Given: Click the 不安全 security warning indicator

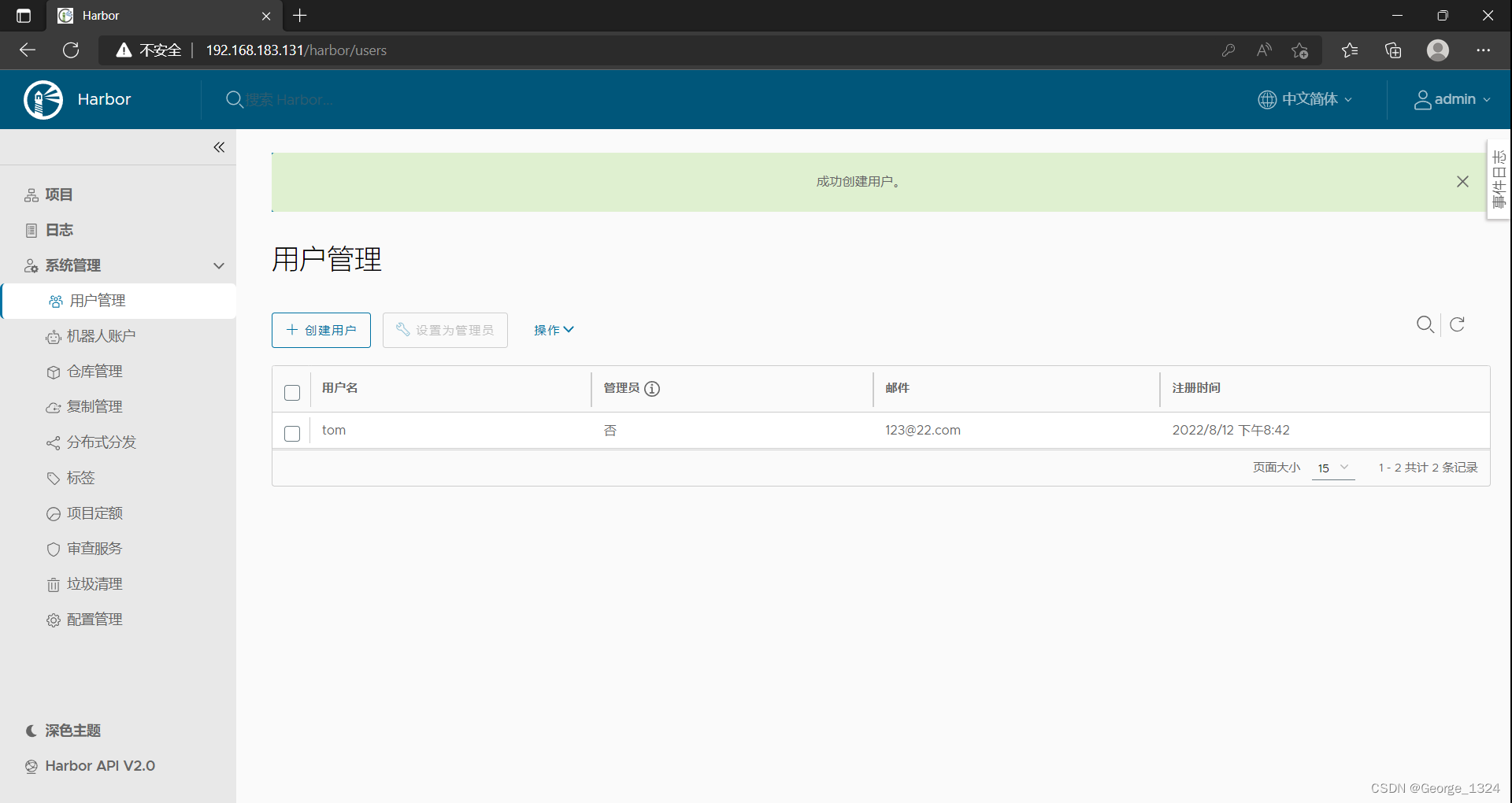Looking at the screenshot, I should pos(149,50).
